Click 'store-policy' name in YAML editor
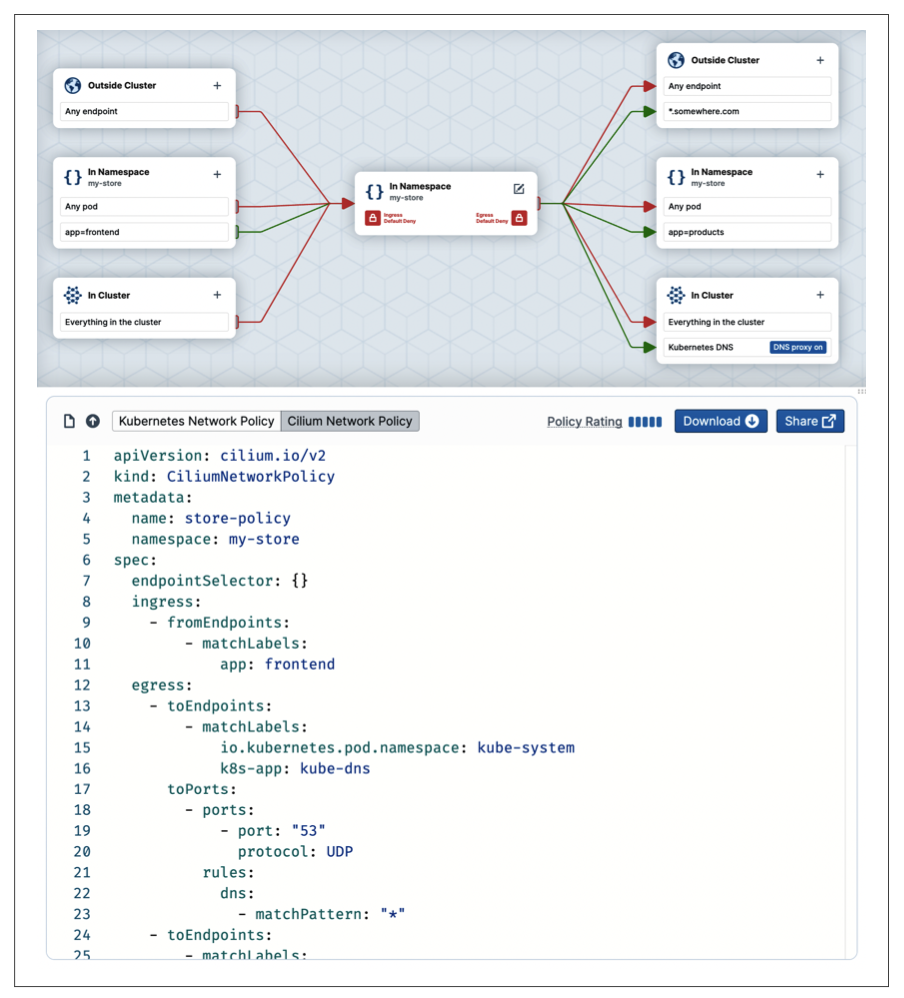This screenshot has height=998, width=904. click(237, 518)
